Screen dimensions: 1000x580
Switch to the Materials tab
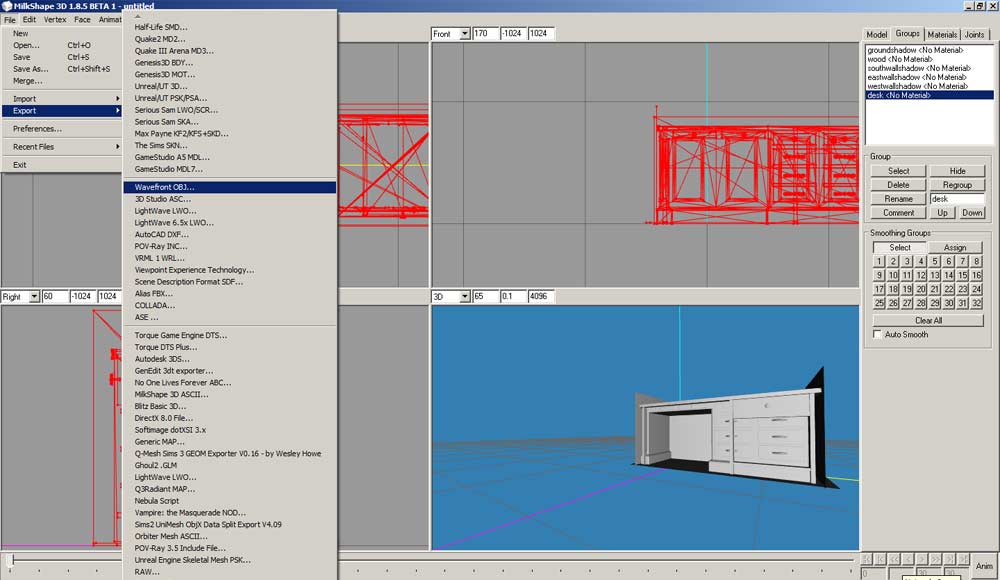click(942, 34)
